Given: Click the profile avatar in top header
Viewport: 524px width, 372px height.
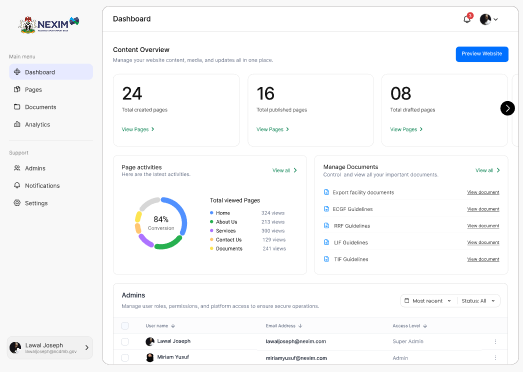Looking at the screenshot, I should pos(485,19).
